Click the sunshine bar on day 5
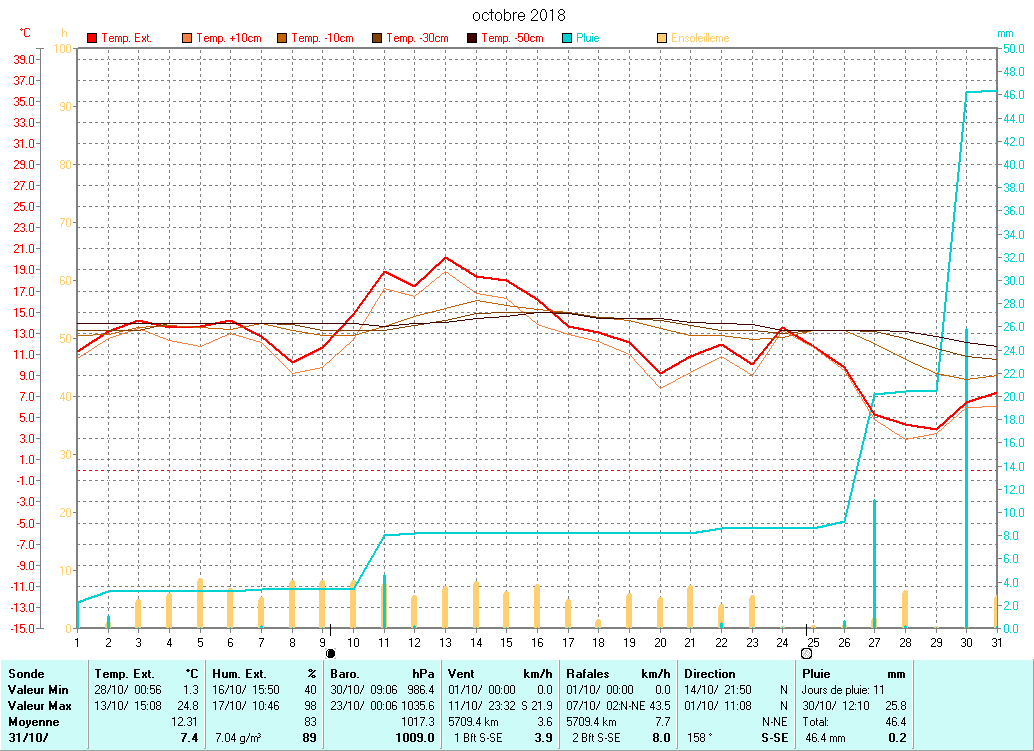The image size is (1034, 751). click(x=200, y=603)
